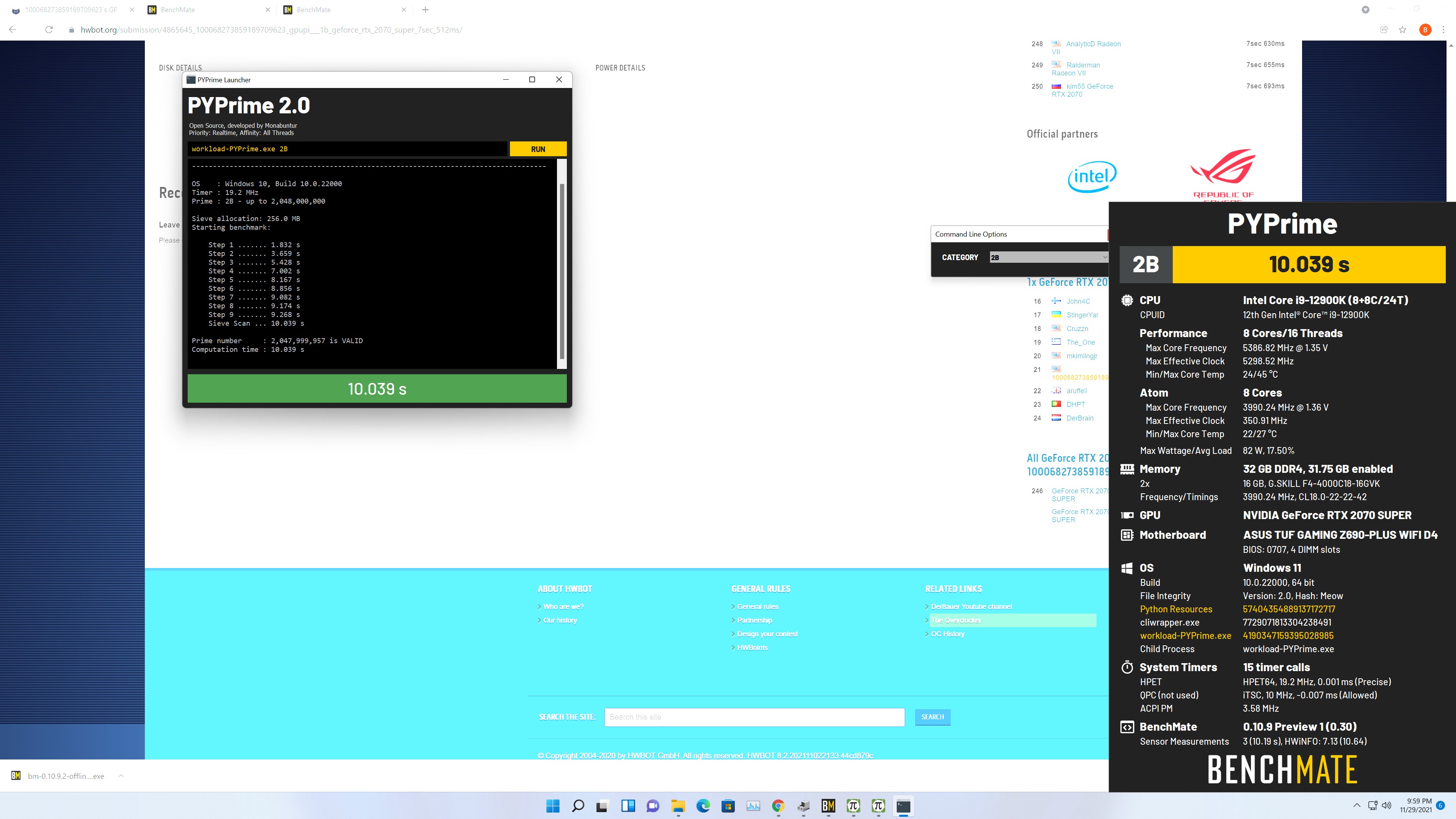Click the site lock icon in address bar
Image resolution: width=1456 pixels, height=819 pixels.
[x=71, y=30]
